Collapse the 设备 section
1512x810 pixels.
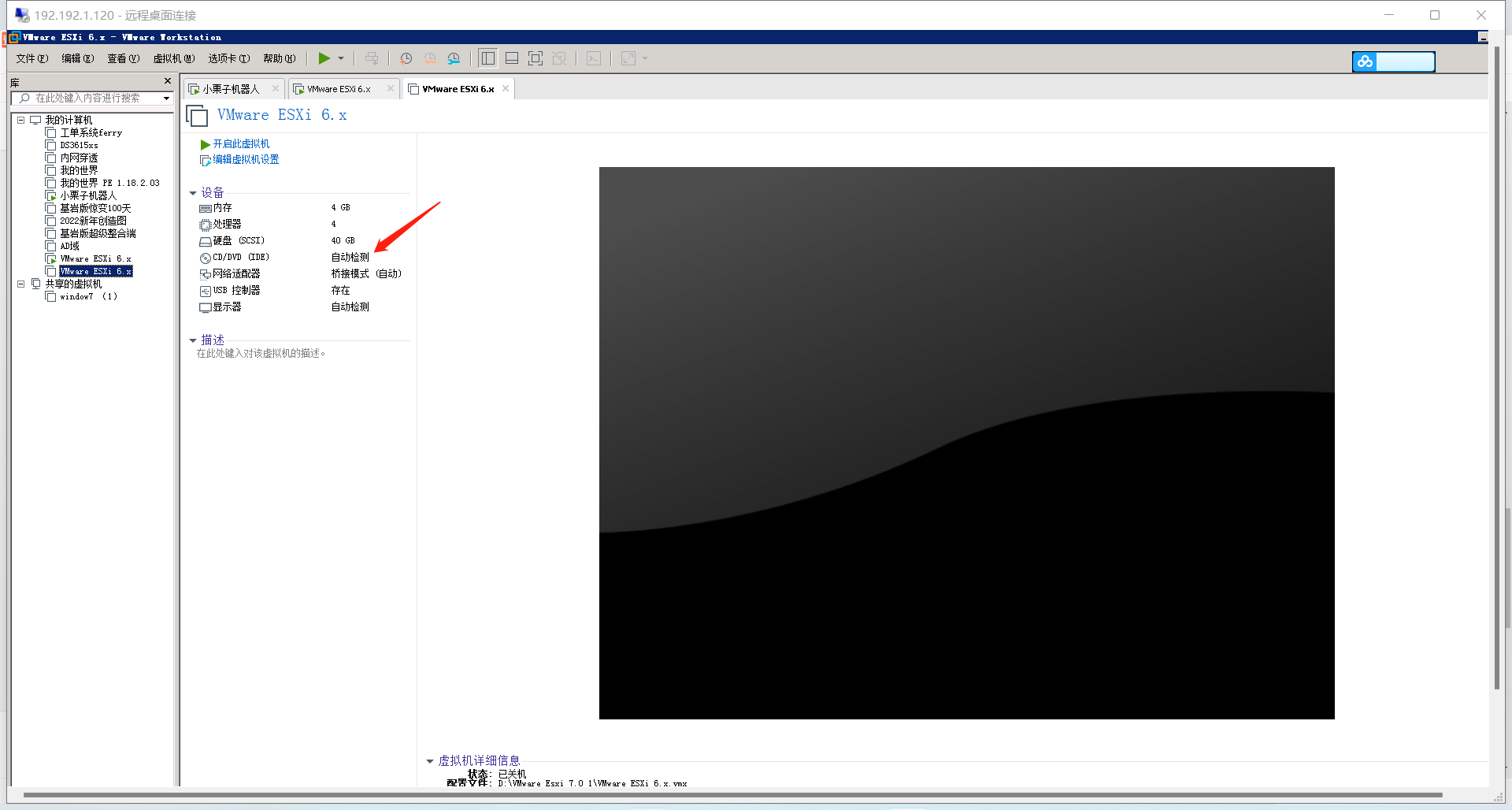193,193
